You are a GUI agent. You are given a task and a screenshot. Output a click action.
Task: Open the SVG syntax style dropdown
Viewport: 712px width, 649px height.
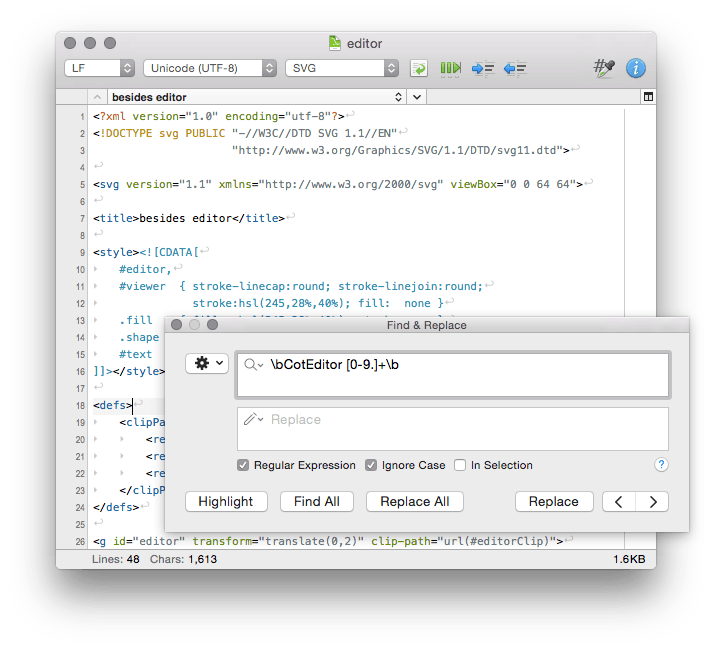click(342, 68)
